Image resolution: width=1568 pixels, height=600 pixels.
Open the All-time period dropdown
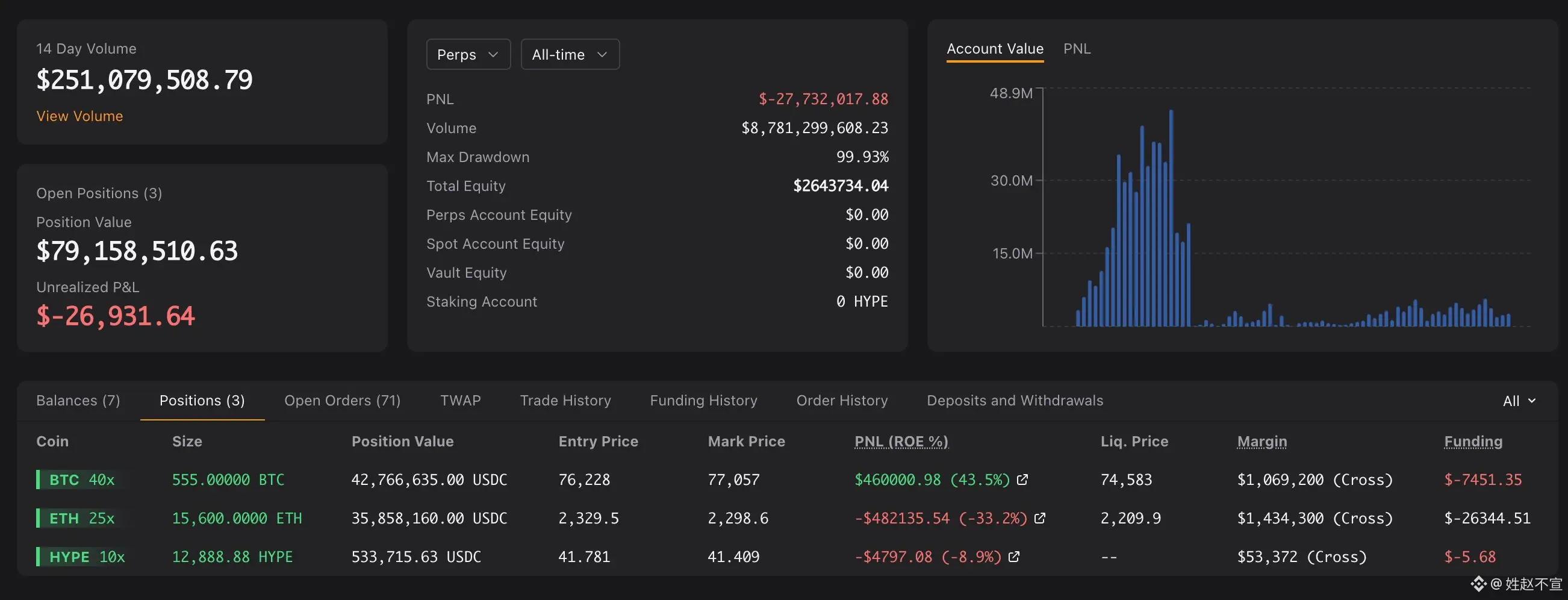pyautogui.click(x=569, y=55)
